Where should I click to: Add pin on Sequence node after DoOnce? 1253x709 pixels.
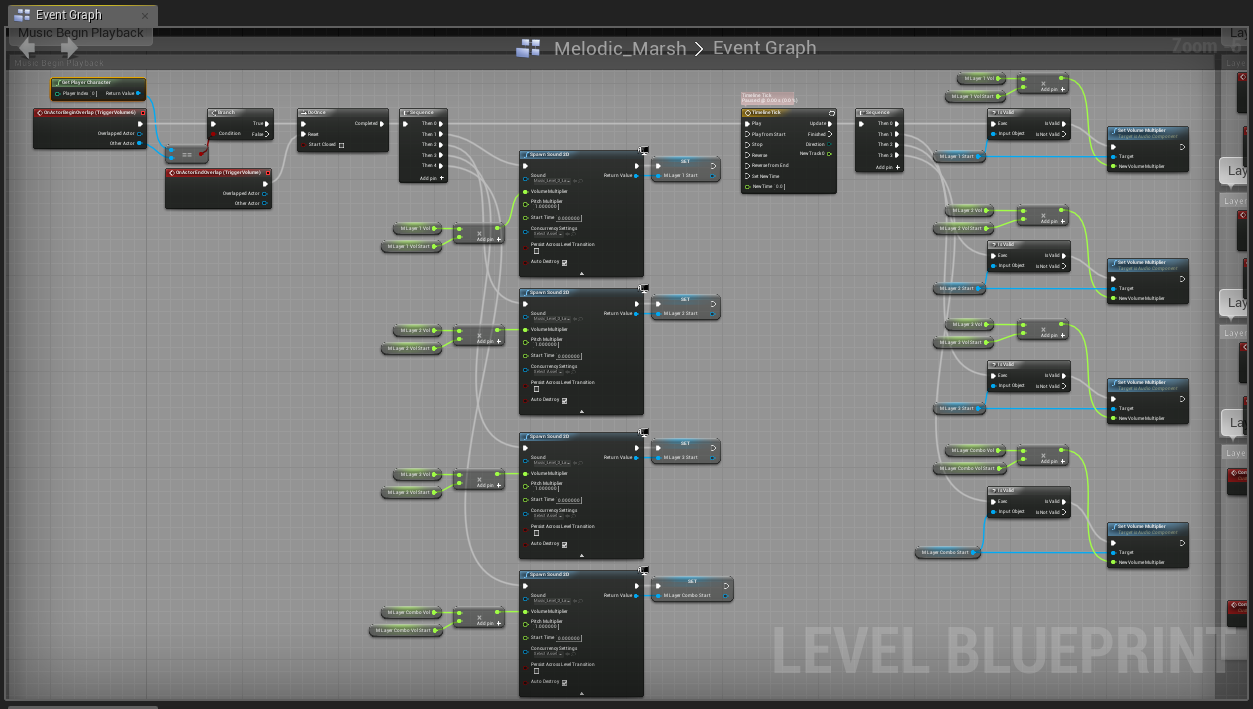pos(432,177)
